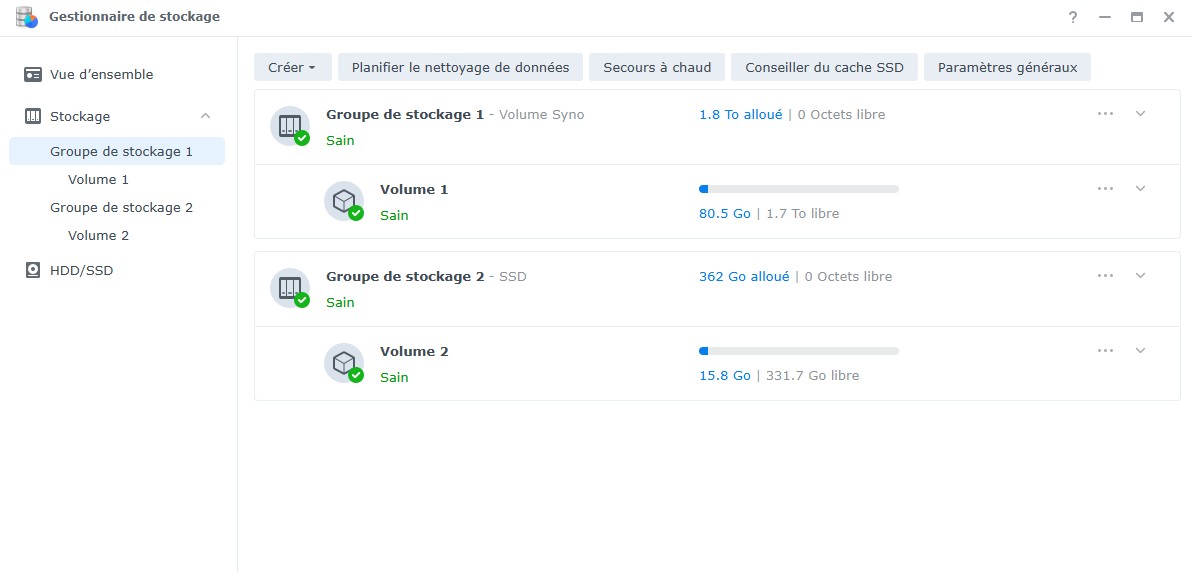Image resolution: width=1192 pixels, height=572 pixels.
Task: Click the Volume 2 usage progress bar
Action: point(798,351)
